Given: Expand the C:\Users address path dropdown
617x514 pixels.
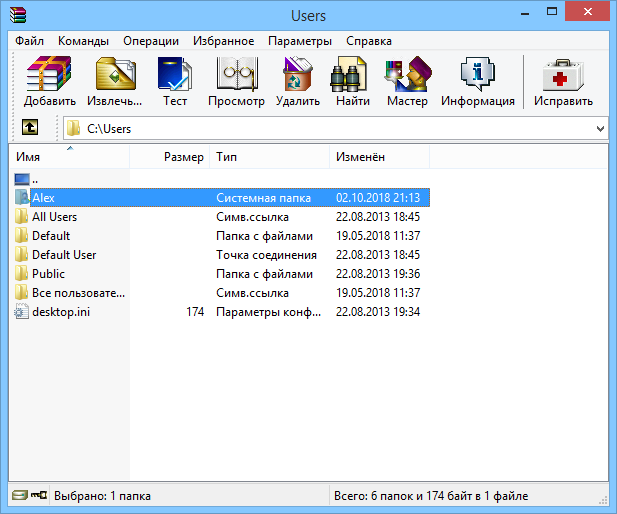Looking at the screenshot, I should [600, 129].
